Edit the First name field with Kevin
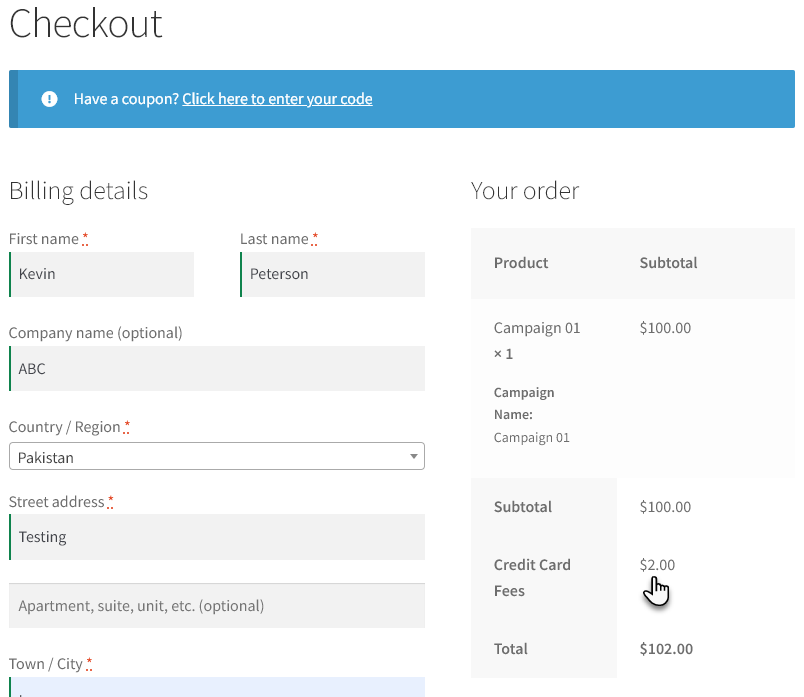Screen dimensions: 804x697 pyautogui.click(x=102, y=274)
